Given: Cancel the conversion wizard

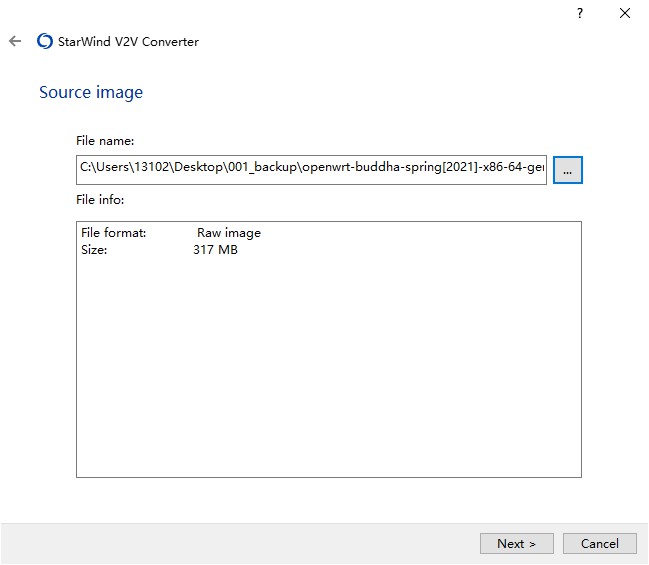Looking at the screenshot, I should coord(599,543).
